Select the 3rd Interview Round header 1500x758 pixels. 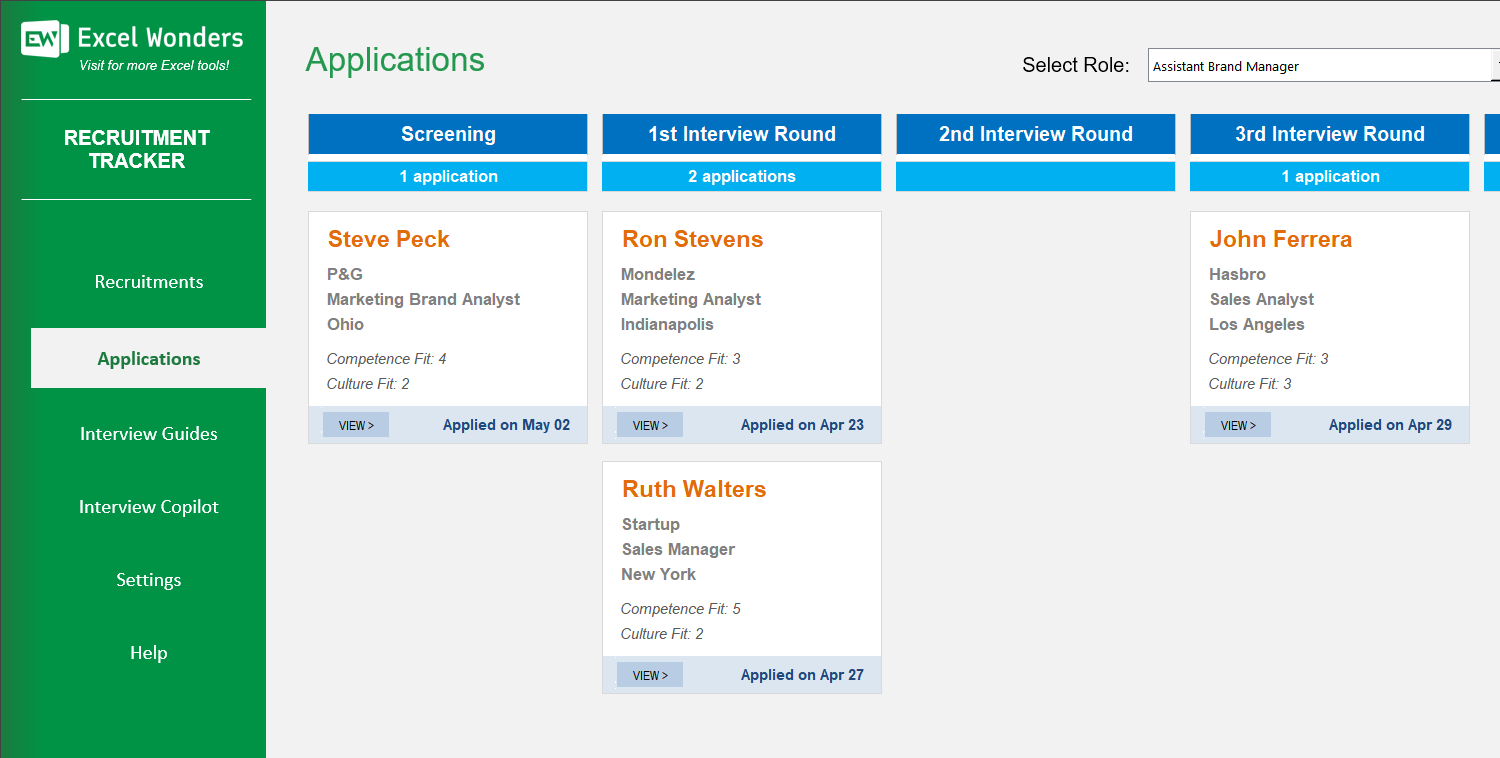pos(1329,133)
